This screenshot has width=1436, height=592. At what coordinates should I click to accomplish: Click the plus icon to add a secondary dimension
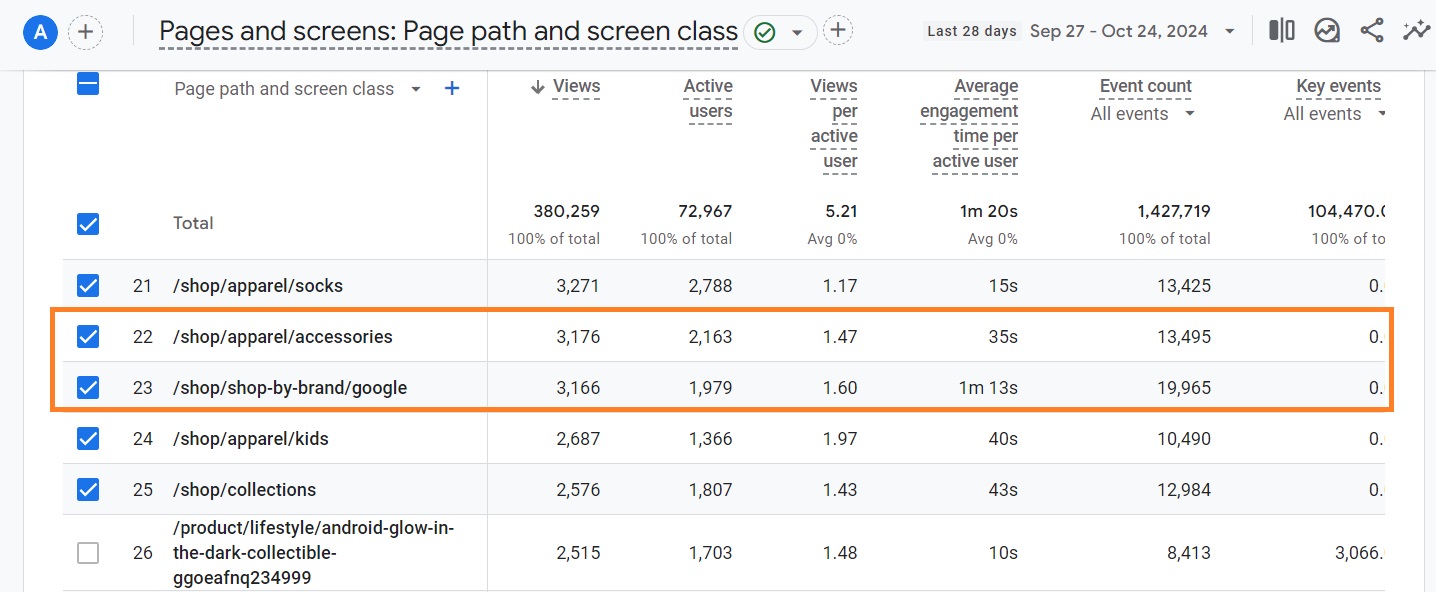(x=451, y=88)
